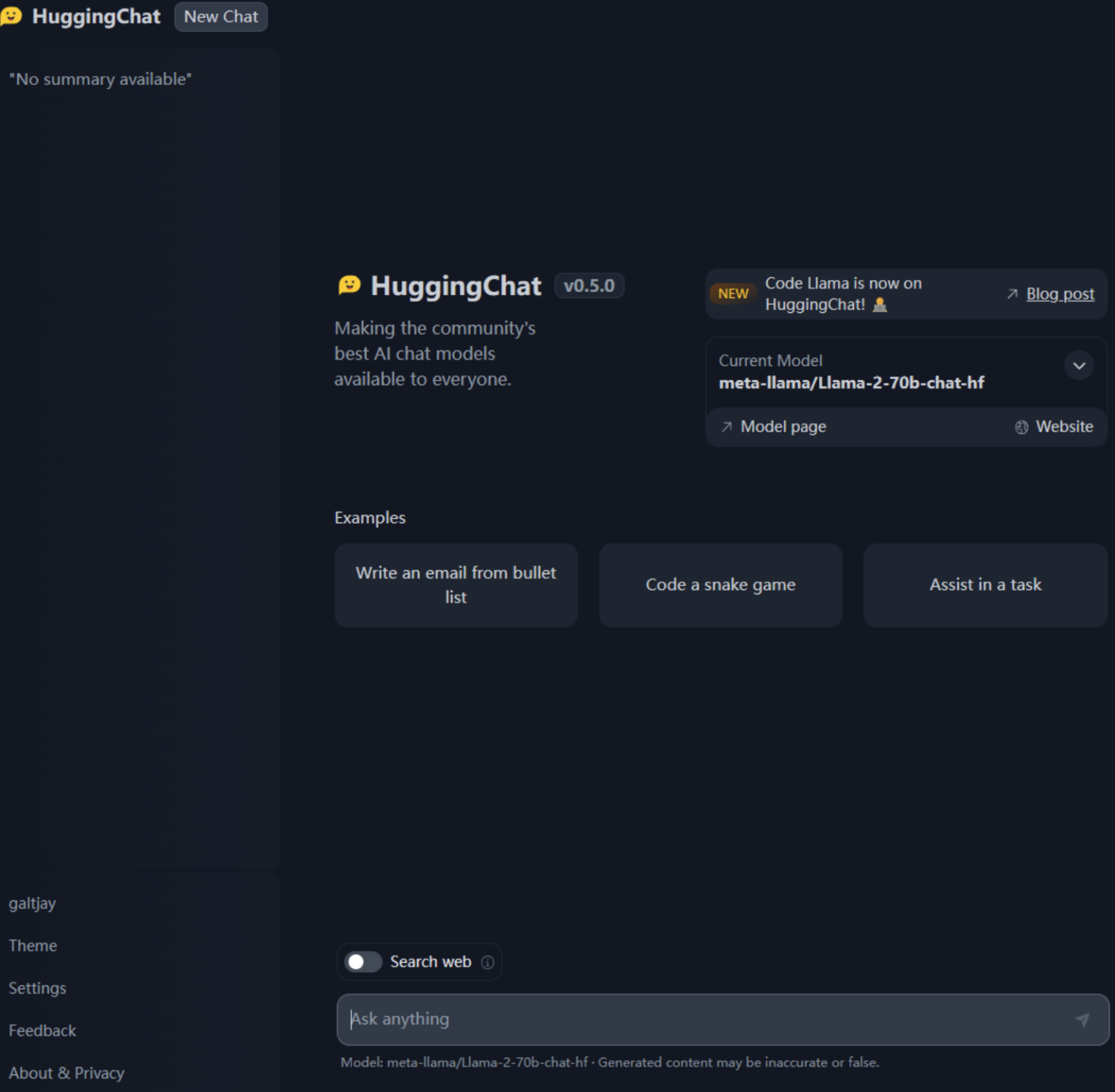
Task: Click the NEW badge in announcement banner
Action: point(733,293)
